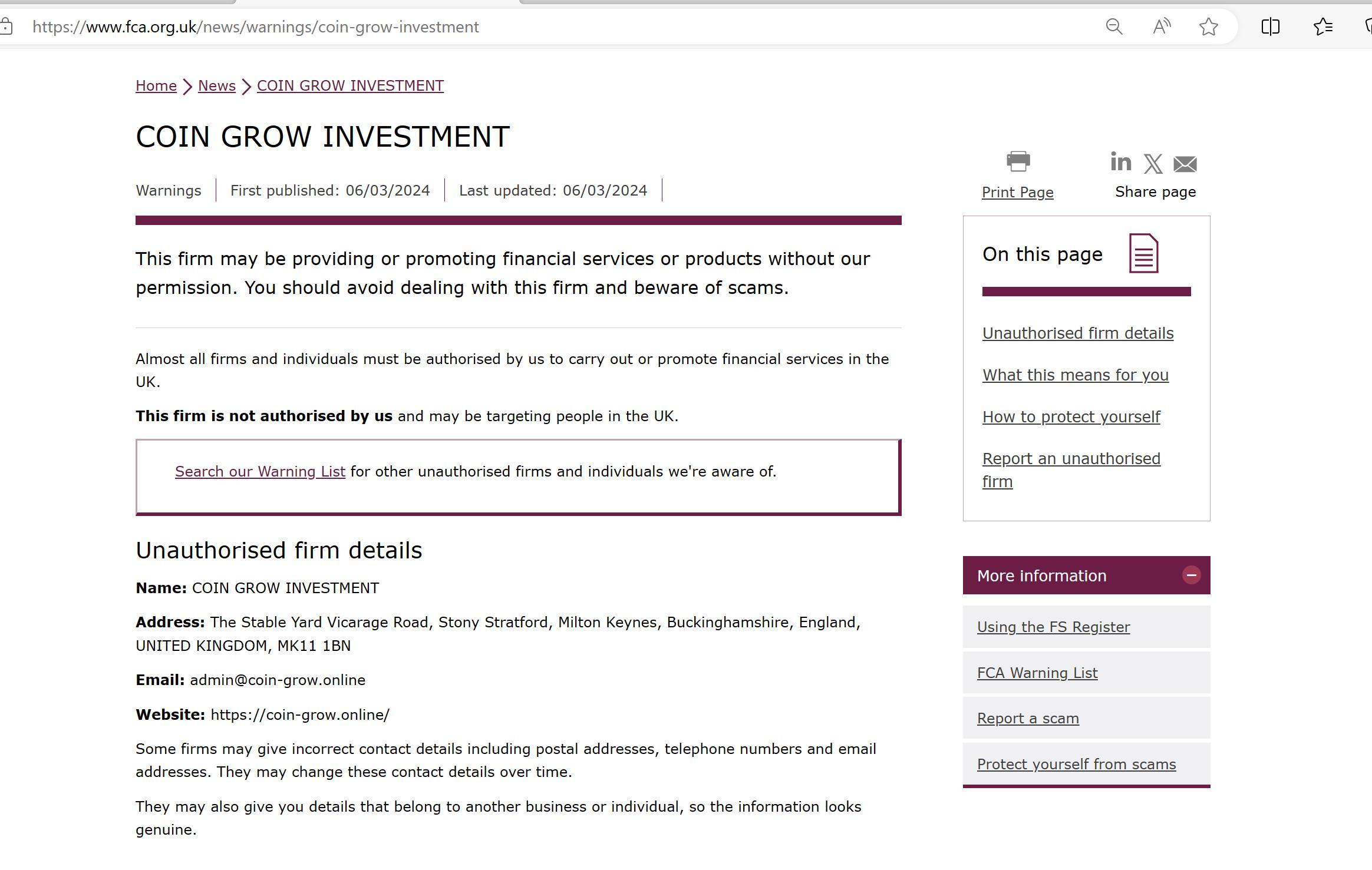Open Search our Warning List link

(260, 472)
